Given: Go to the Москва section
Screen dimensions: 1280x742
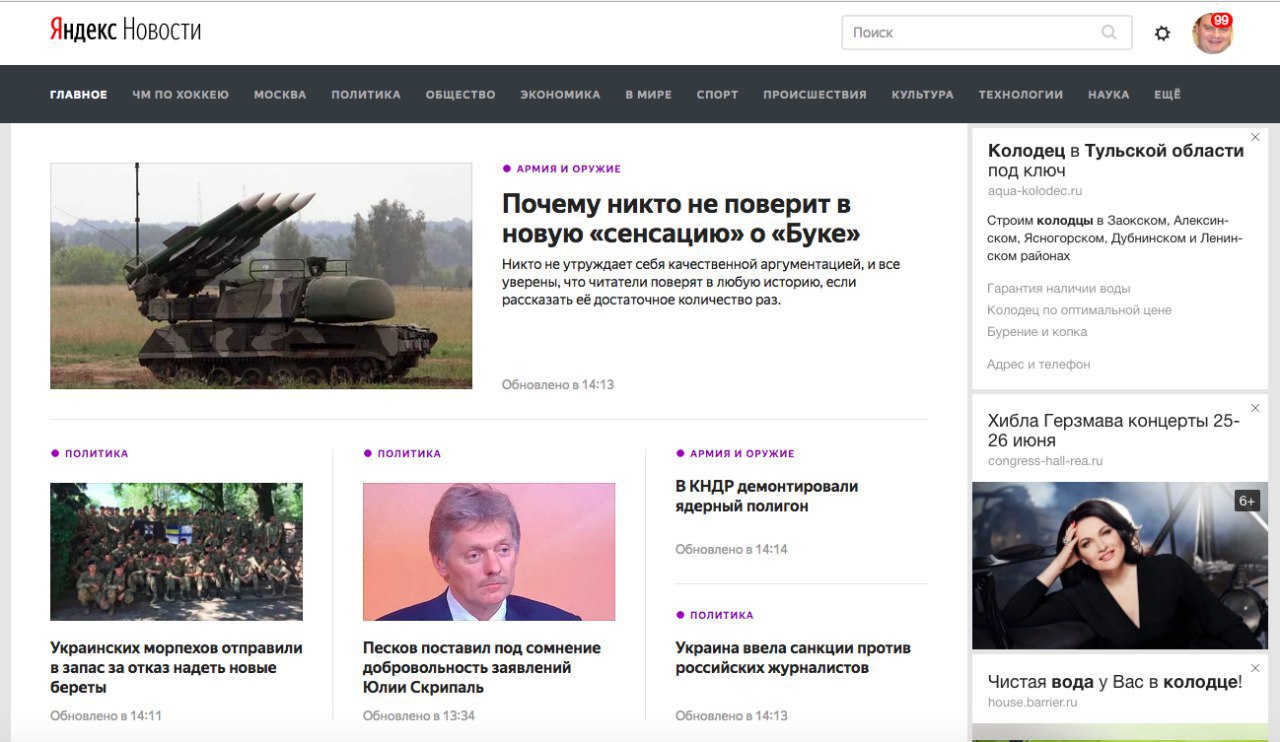Looking at the screenshot, I should click(x=280, y=95).
